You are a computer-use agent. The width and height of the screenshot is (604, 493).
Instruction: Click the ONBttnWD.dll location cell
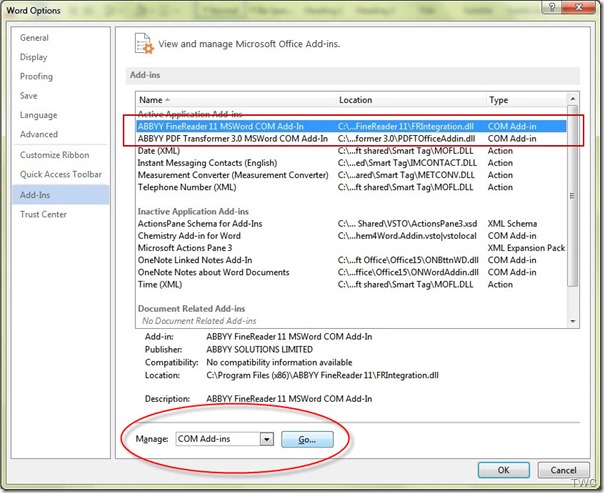point(408,260)
